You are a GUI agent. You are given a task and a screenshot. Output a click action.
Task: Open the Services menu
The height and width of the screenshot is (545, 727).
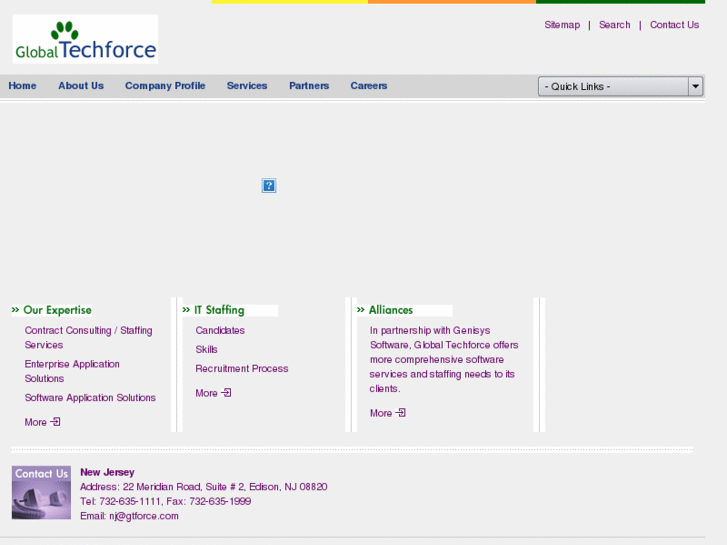[247, 86]
